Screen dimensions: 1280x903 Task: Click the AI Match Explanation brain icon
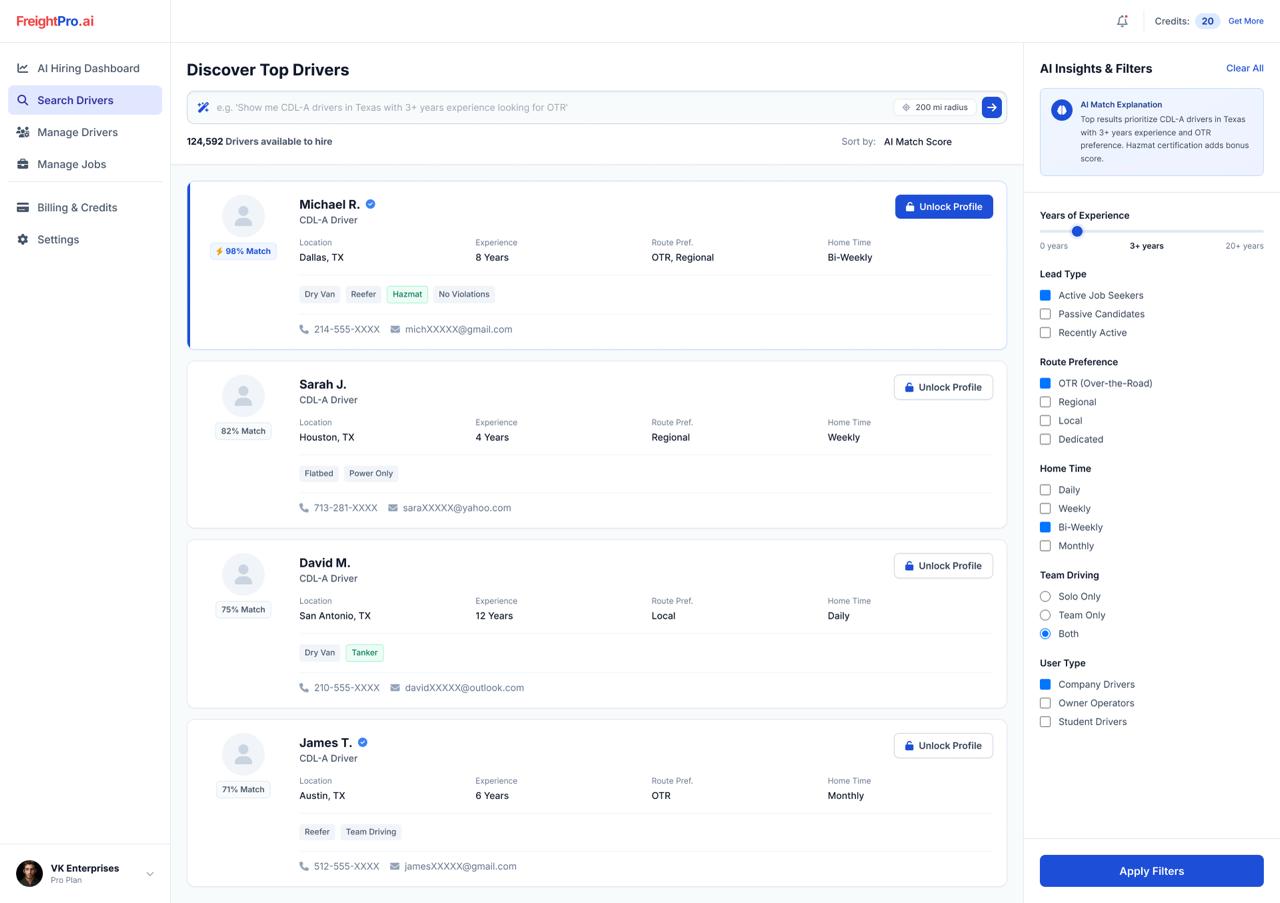point(1061,110)
